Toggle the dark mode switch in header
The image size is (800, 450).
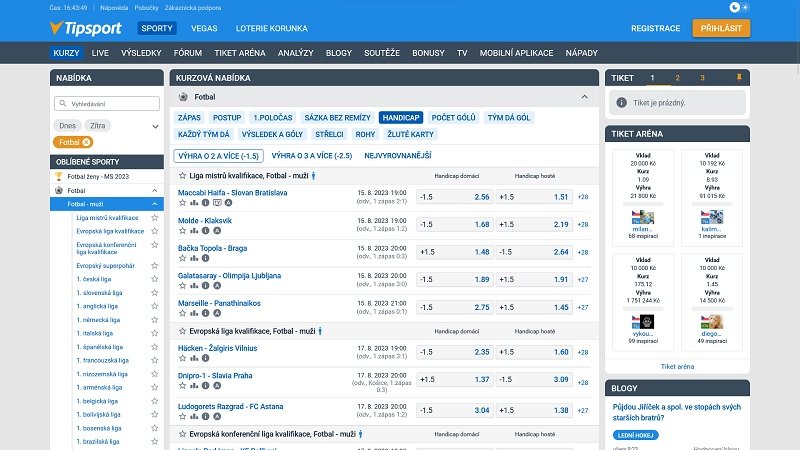tap(739, 7)
